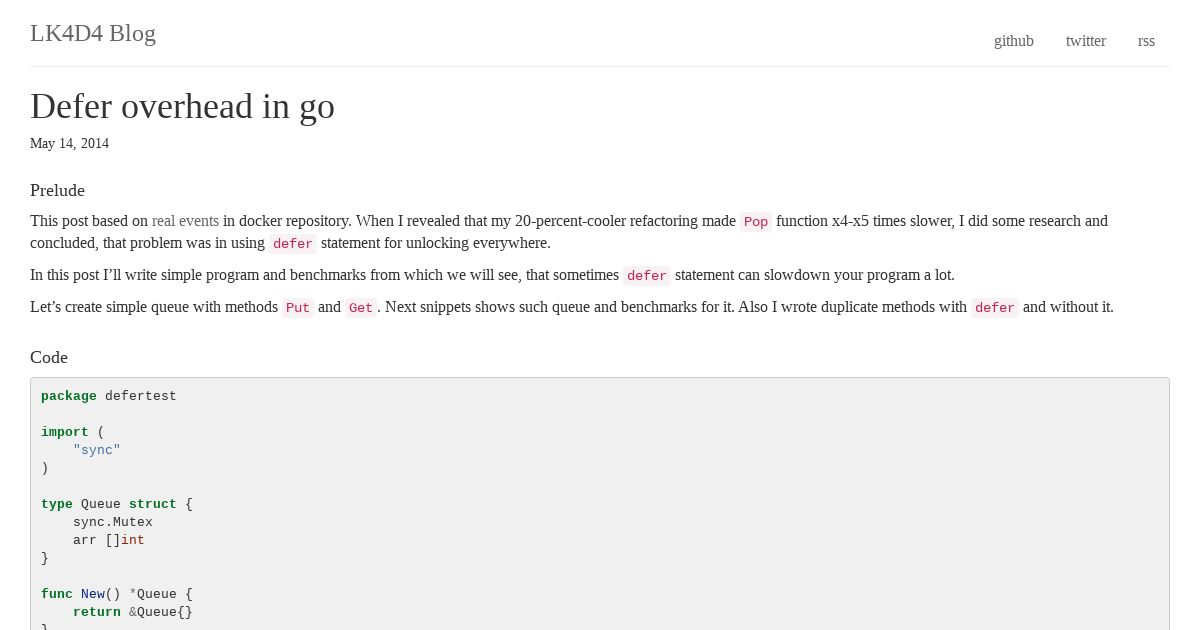Open the rss feed link

[x=1146, y=41]
